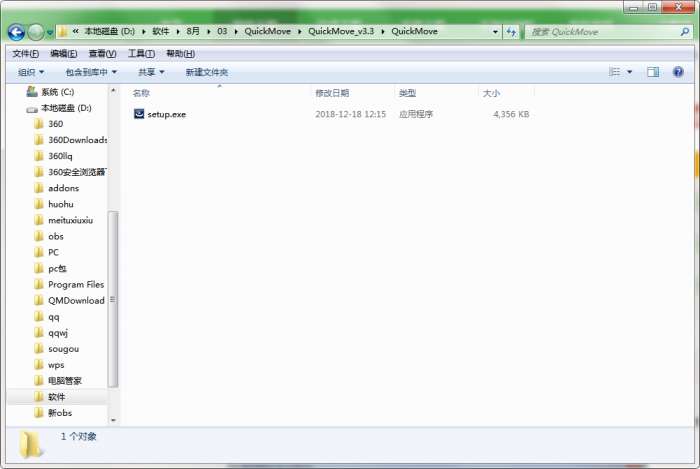
Task: Click the qq folder icon
Action: point(39,317)
